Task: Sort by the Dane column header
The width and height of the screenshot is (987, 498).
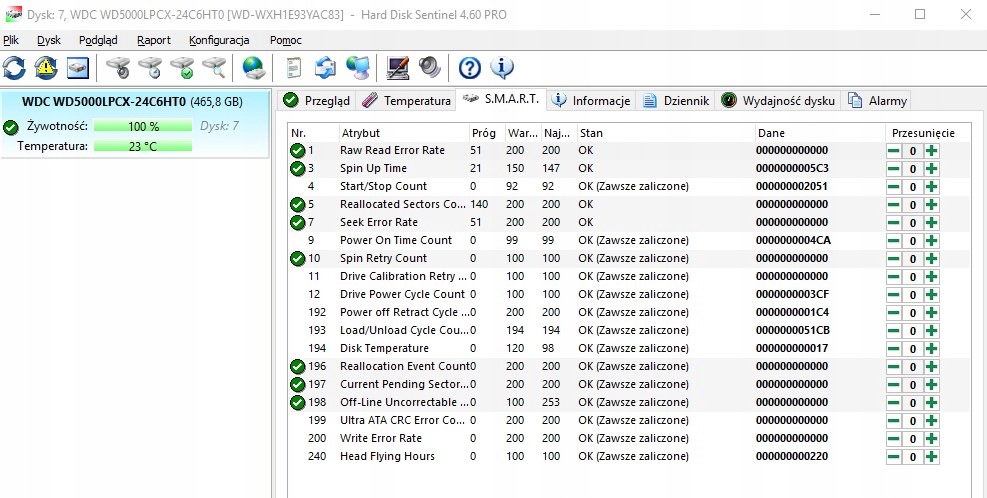Action: (820, 133)
